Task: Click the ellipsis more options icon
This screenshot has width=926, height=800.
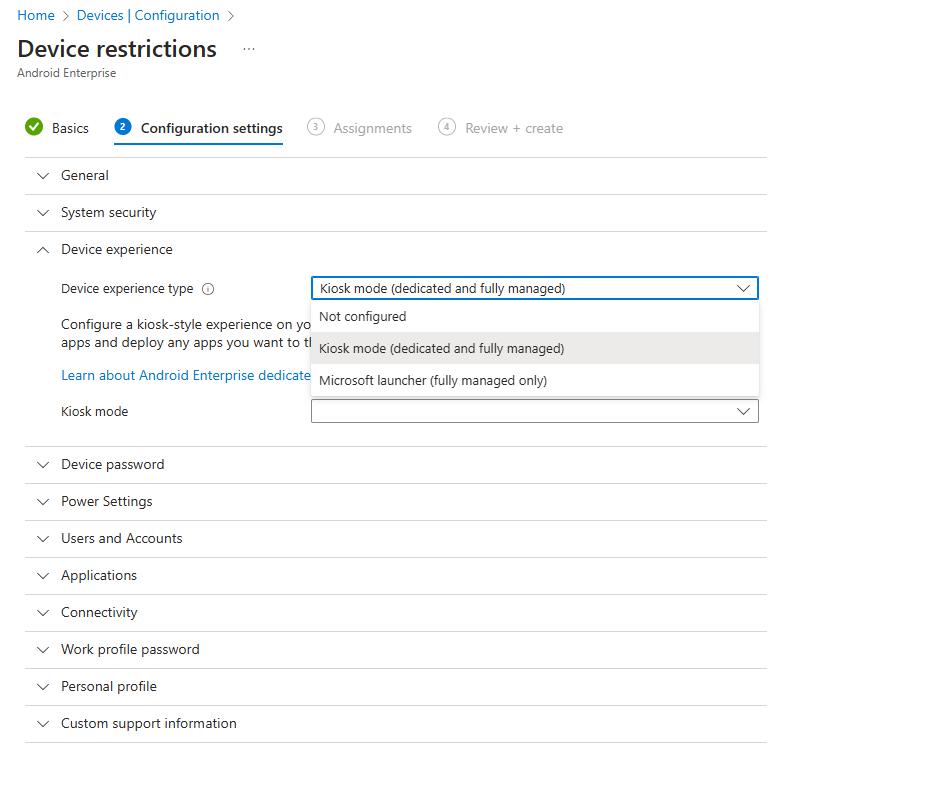Action: 249,49
